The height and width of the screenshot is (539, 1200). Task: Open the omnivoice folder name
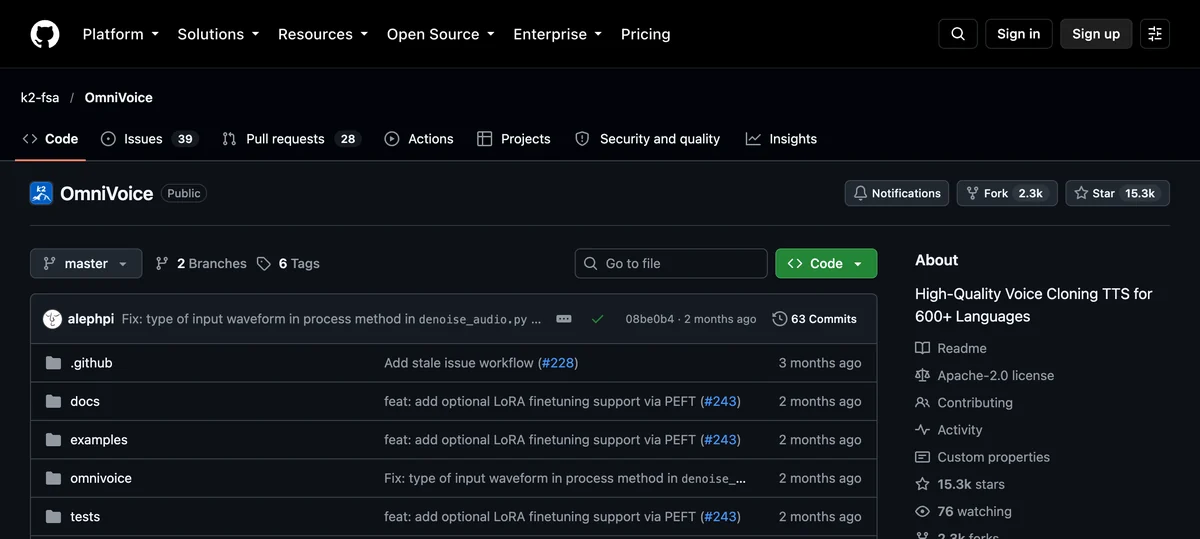click(x=101, y=478)
